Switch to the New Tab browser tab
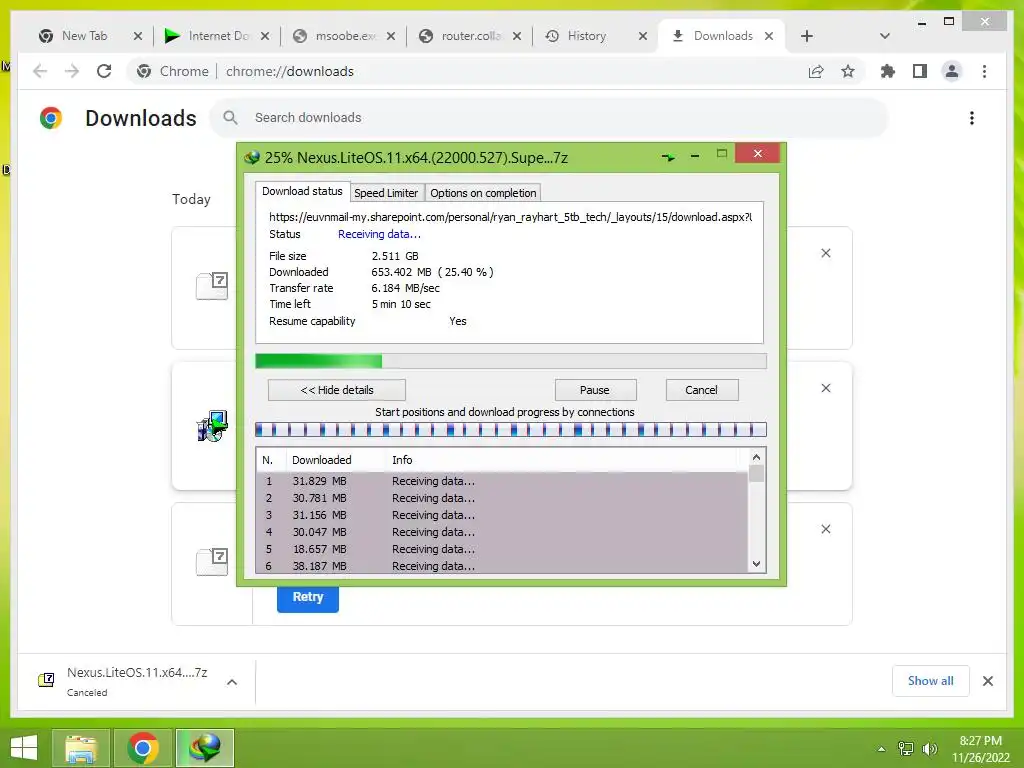This screenshot has width=1024, height=768. [84, 36]
